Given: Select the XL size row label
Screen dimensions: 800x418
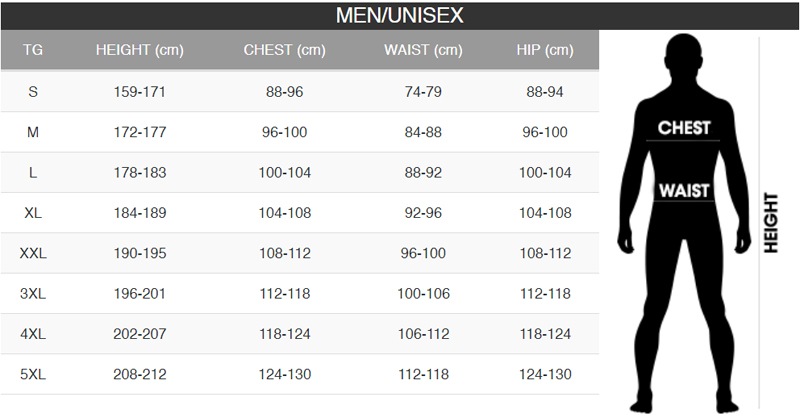Looking at the screenshot, I should (x=33, y=213).
